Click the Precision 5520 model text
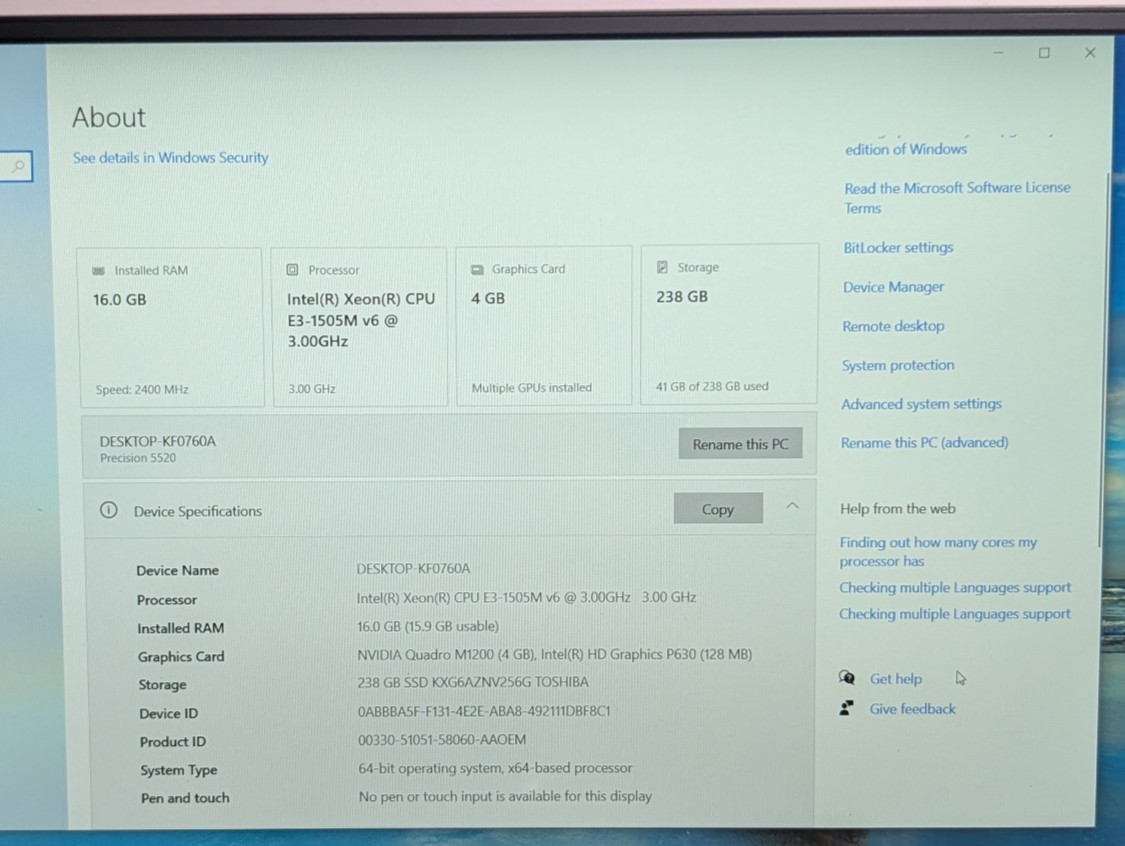 click(138, 458)
